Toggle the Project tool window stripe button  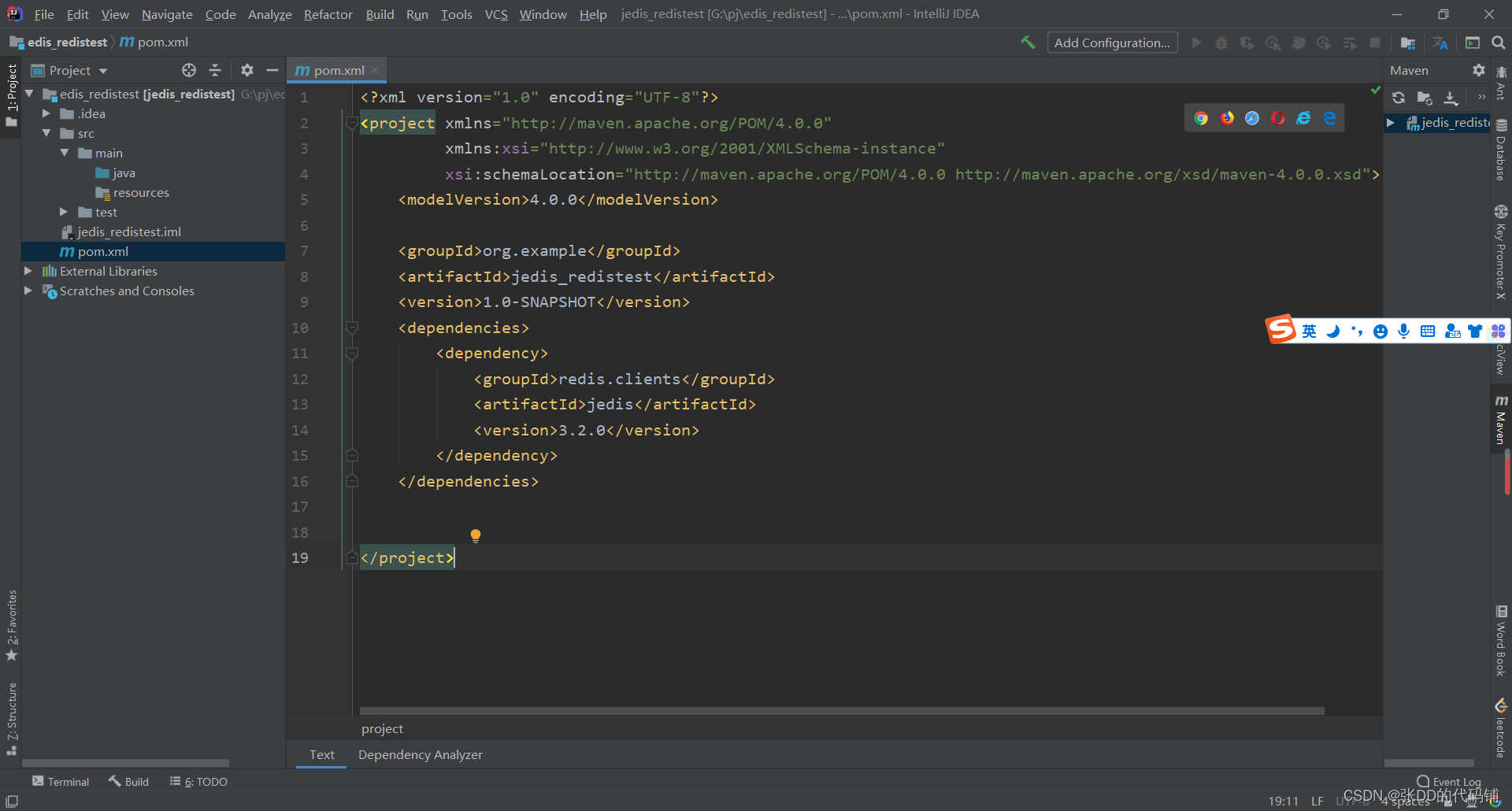pyautogui.click(x=11, y=95)
